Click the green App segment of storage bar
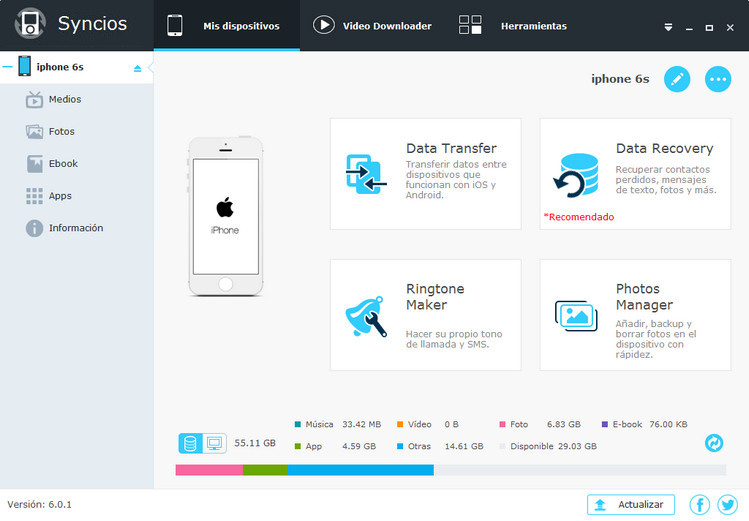This screenshot has width=749, height=521. (x=265, y=470)
